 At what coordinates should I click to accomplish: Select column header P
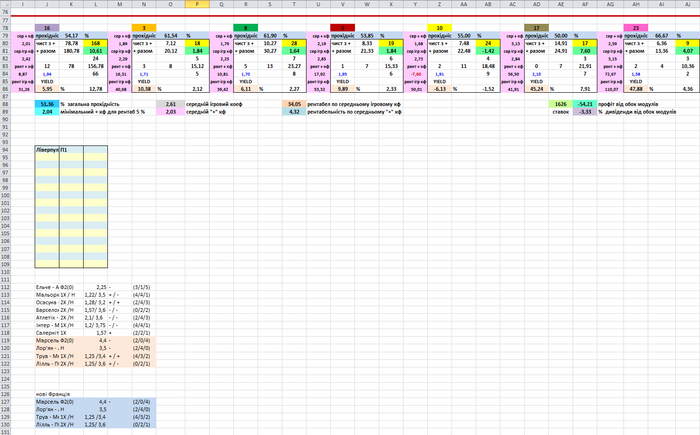click(x=197, y=4)
